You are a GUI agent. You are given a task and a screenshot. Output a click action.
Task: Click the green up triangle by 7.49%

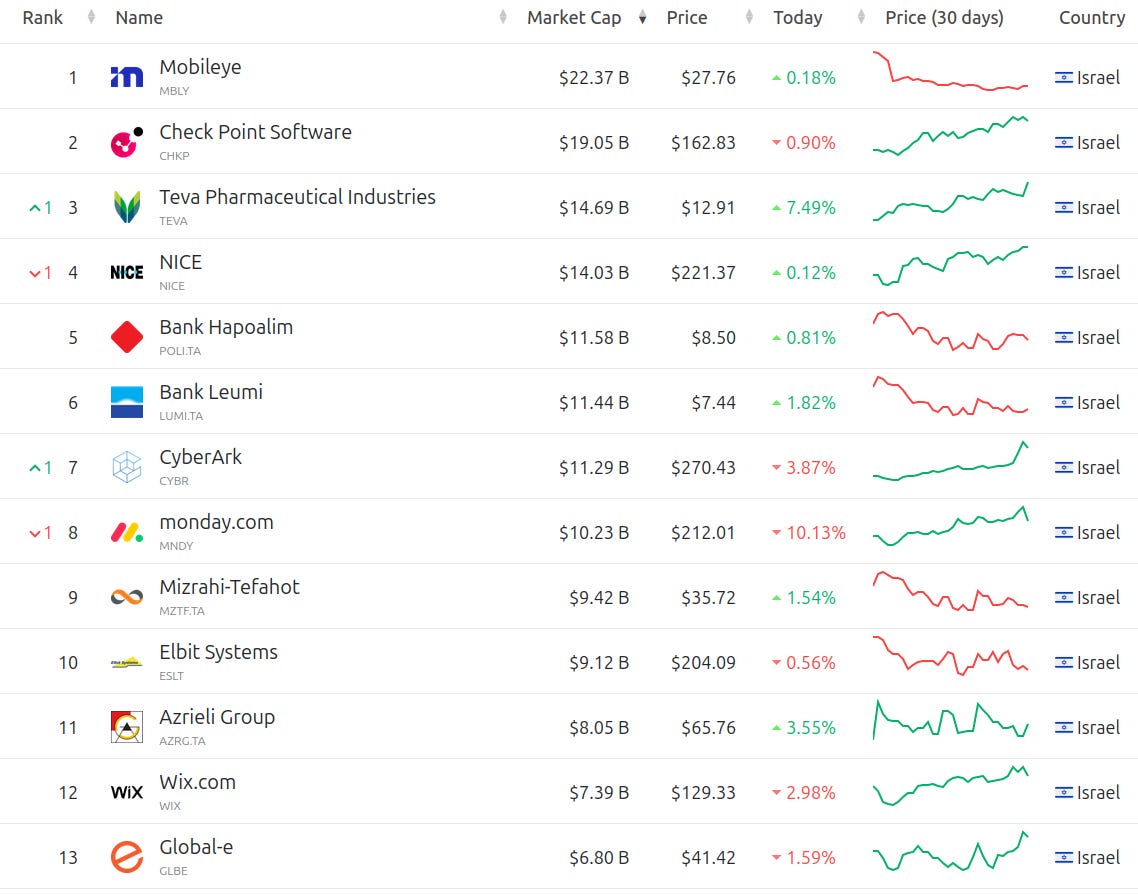point(777,208)
